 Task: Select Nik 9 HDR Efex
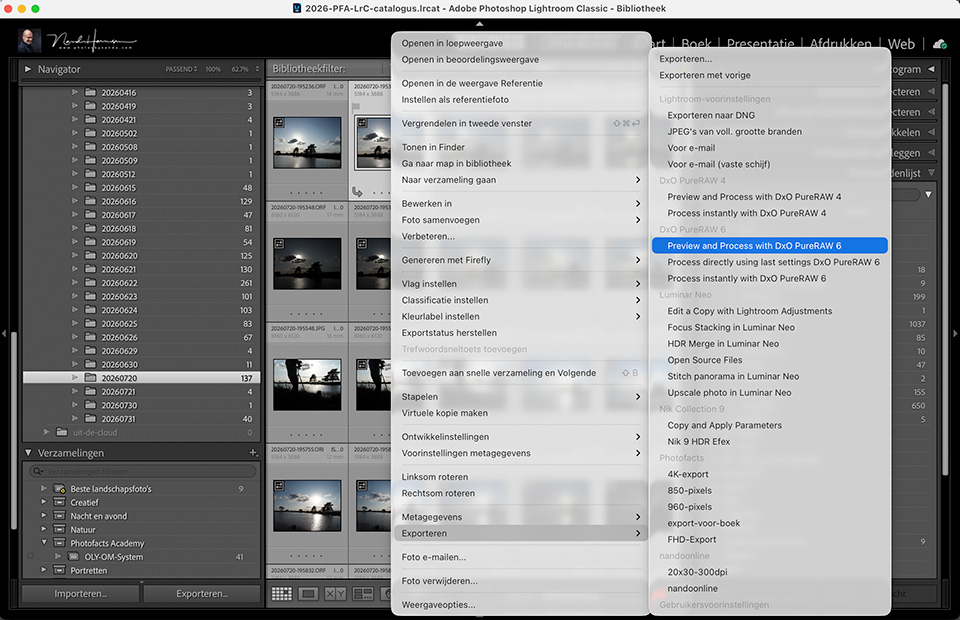pyautogui.click(x=770, y=441)
